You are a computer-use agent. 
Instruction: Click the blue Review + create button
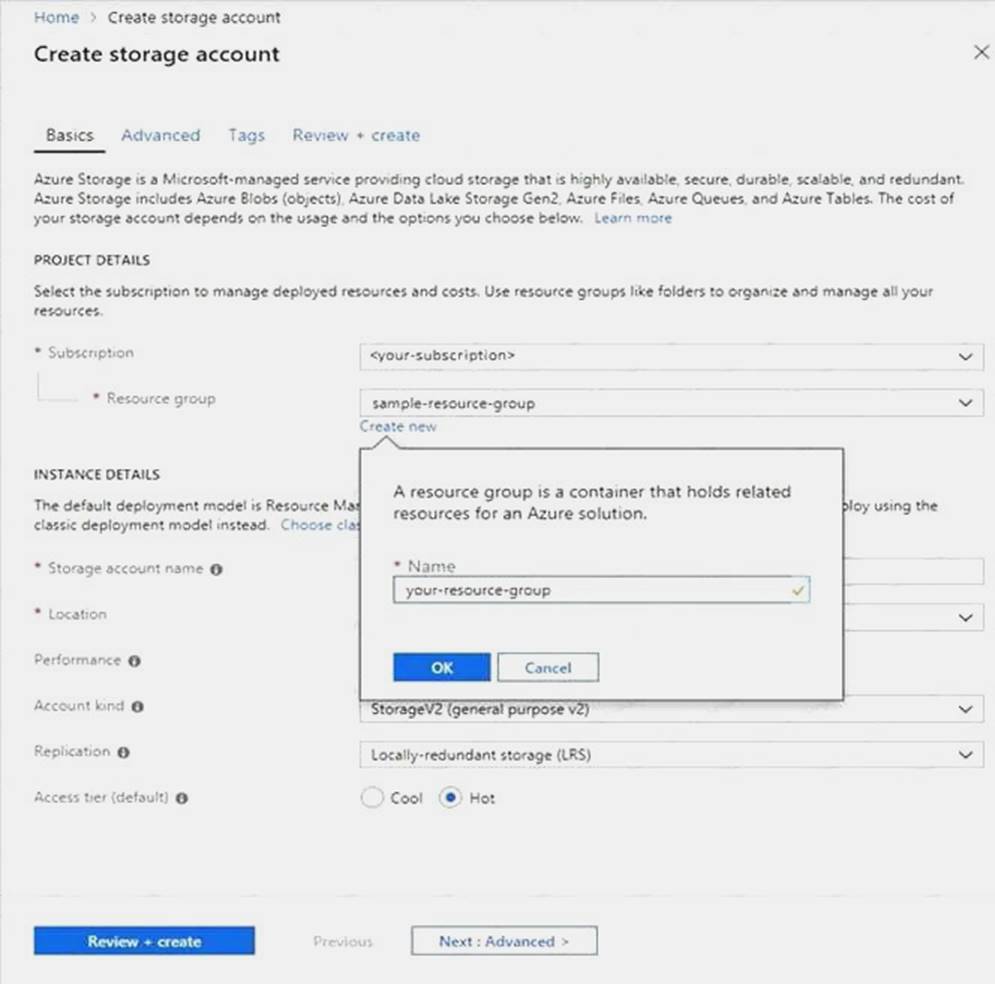point(144,941)
